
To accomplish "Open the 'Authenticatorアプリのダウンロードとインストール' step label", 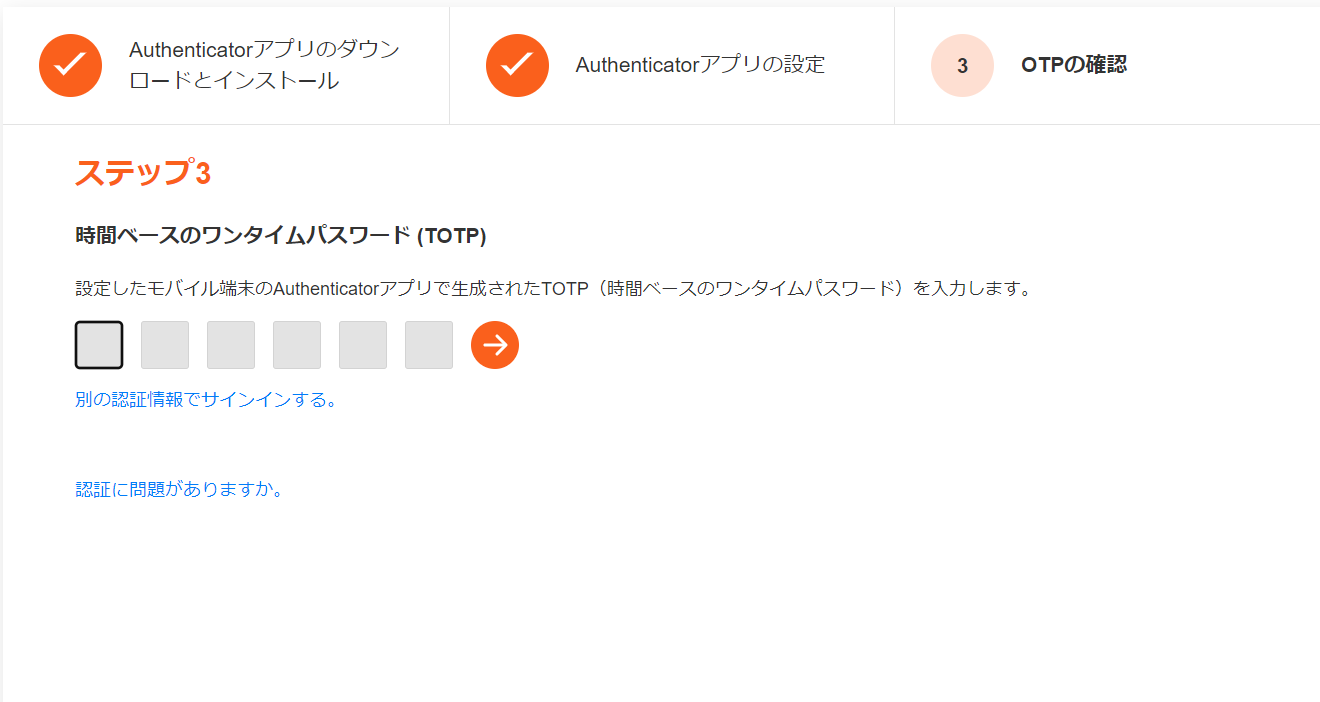I will click(x=264, y=65).
